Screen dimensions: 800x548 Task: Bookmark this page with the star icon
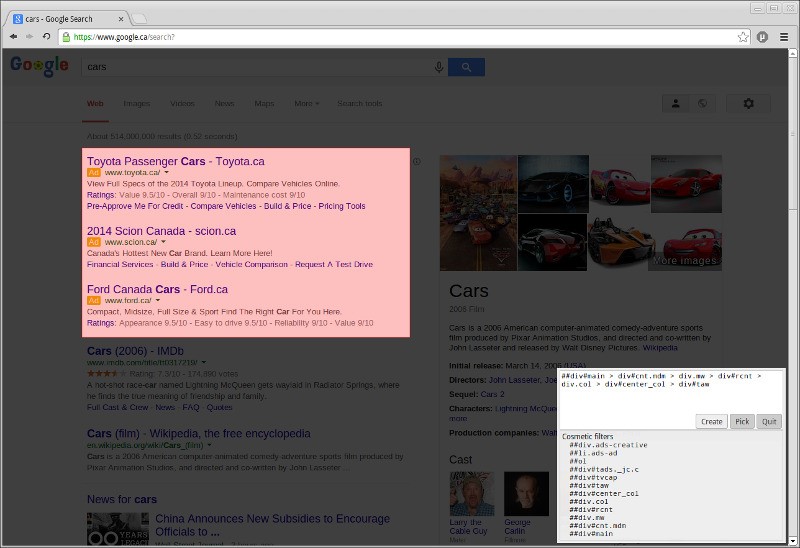point(743,37)
